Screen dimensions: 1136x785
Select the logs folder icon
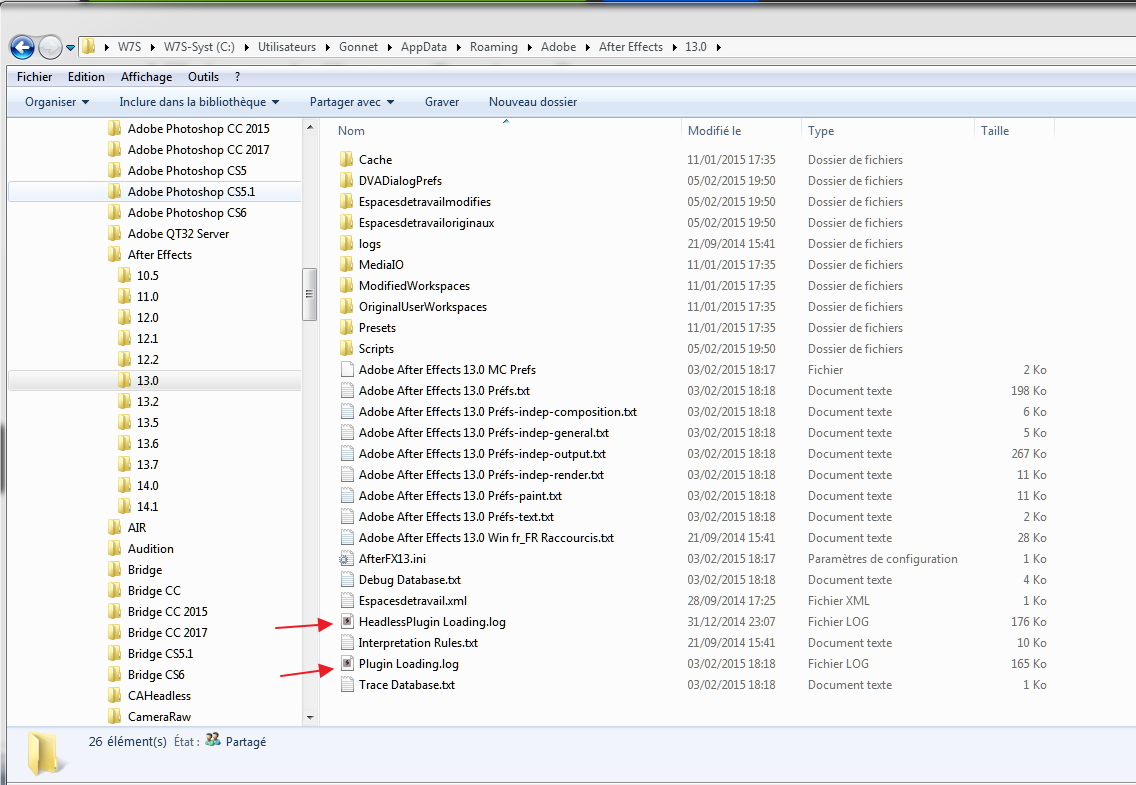[x=347, y=243]
